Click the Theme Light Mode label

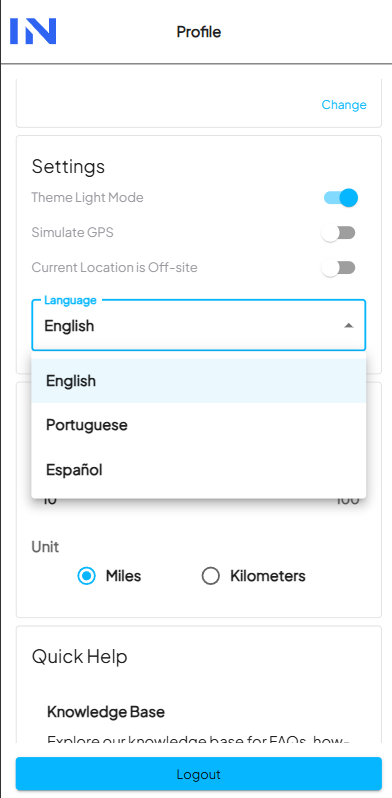(x=88, y=197)
